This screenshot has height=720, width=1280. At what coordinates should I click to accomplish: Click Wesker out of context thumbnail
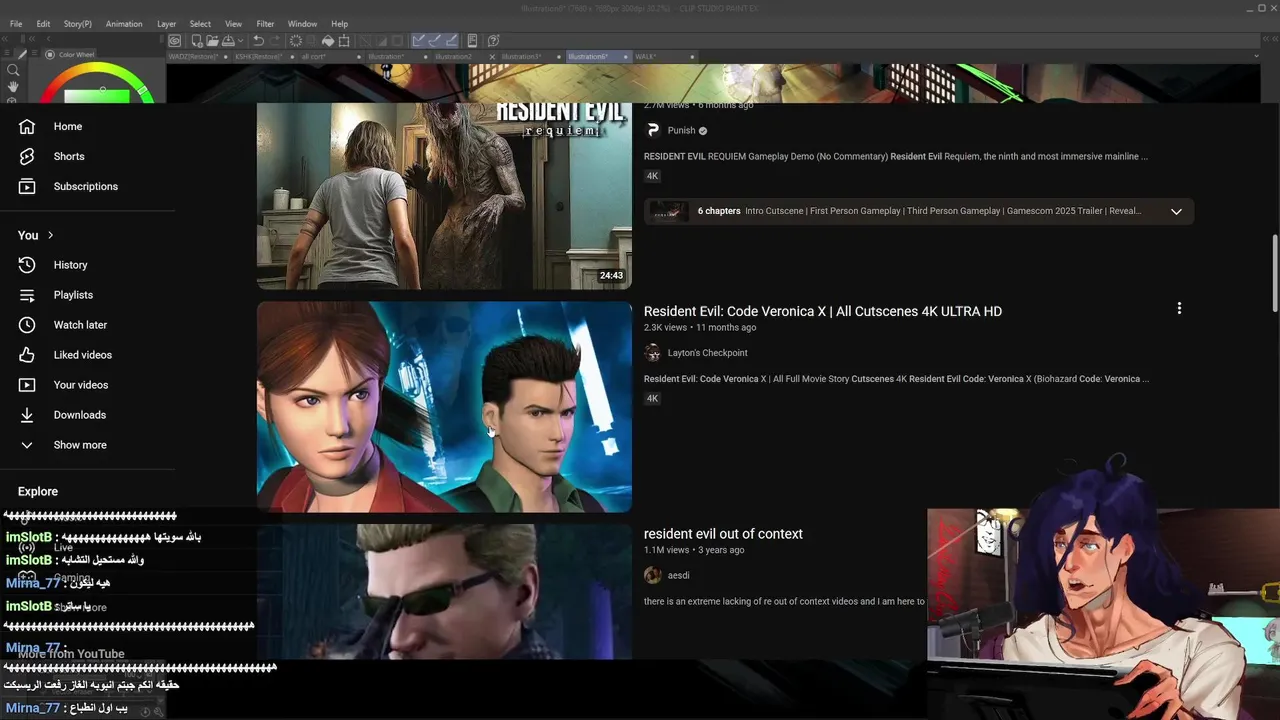pos(444,591)
